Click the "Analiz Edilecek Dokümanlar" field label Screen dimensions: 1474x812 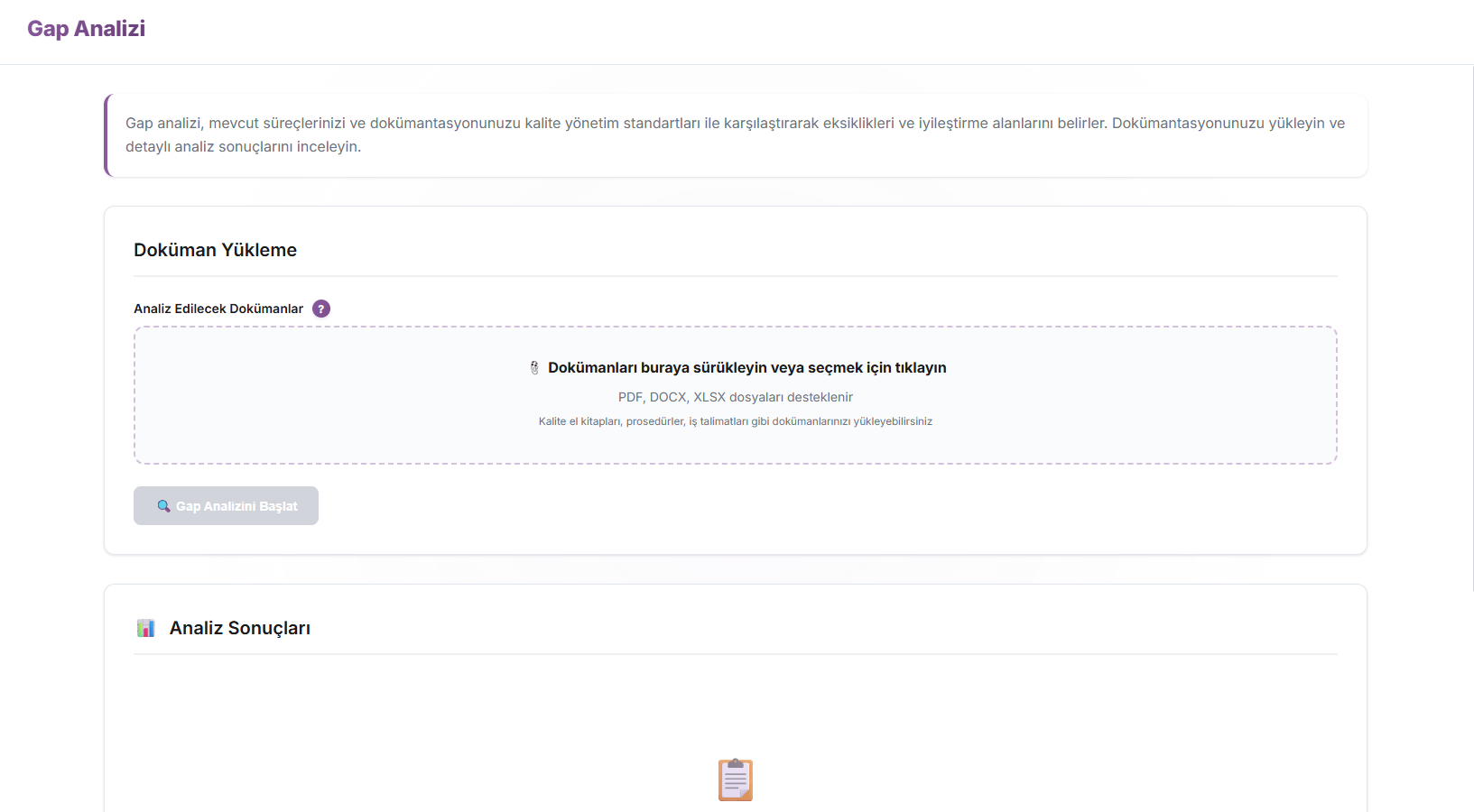point(218,309)
